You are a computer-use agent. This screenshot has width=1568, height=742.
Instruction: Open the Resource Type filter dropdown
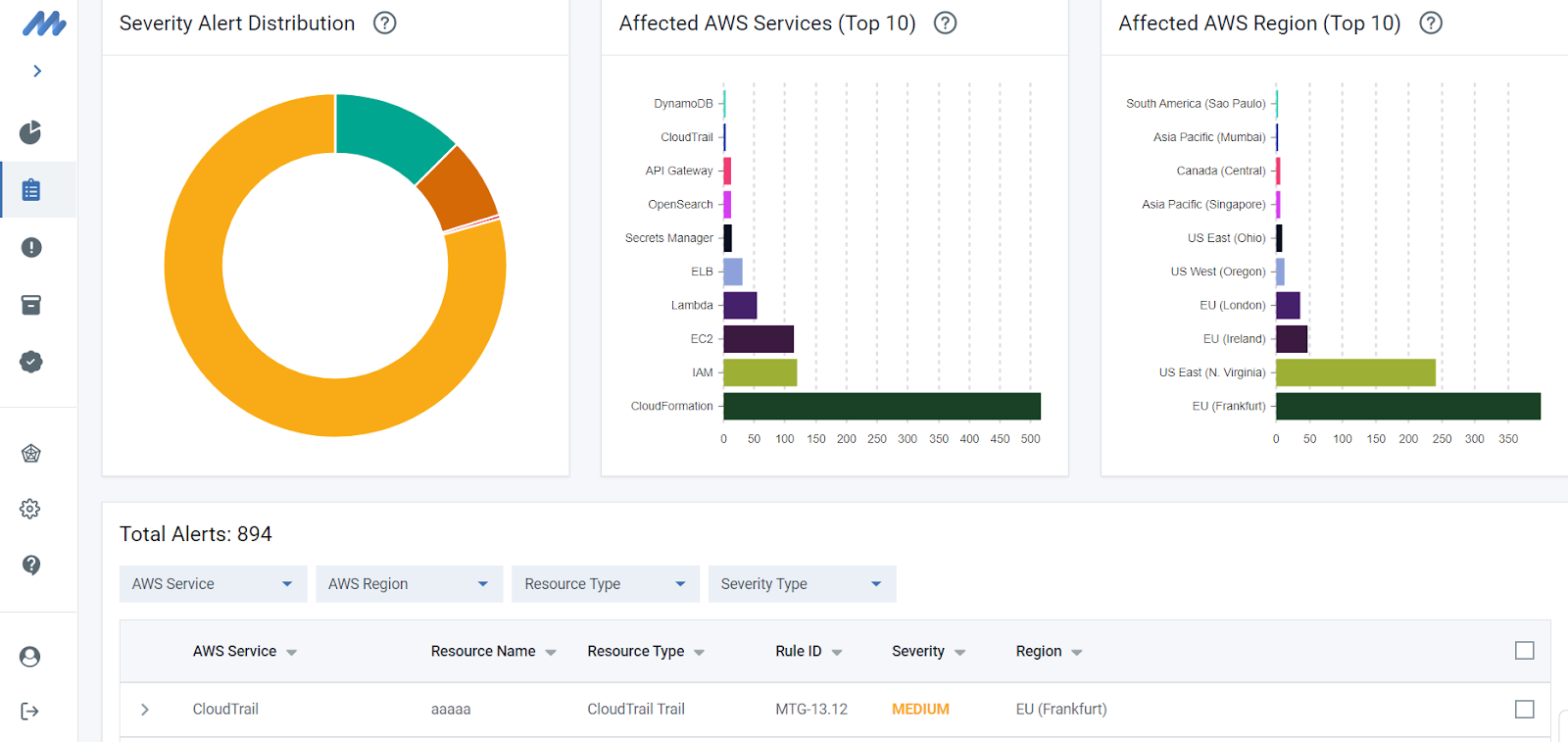[606, 584]
